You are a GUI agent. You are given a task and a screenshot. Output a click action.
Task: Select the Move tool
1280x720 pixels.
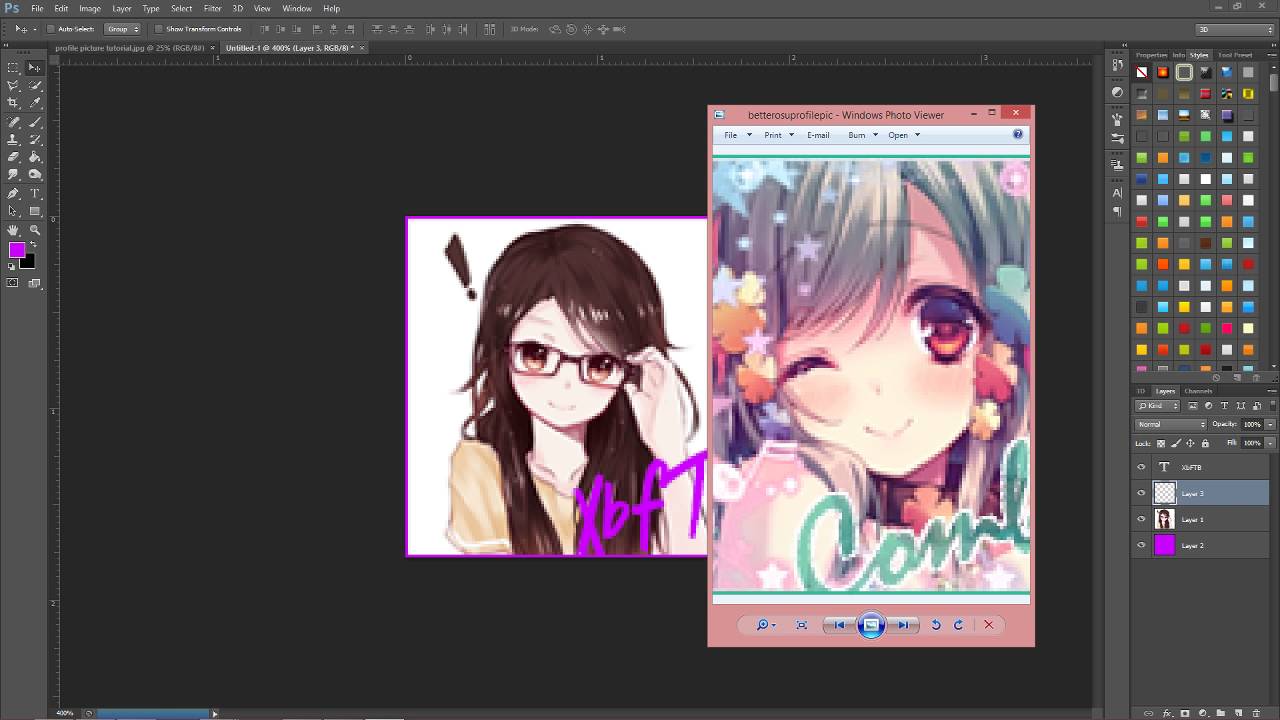pos(33,68)
